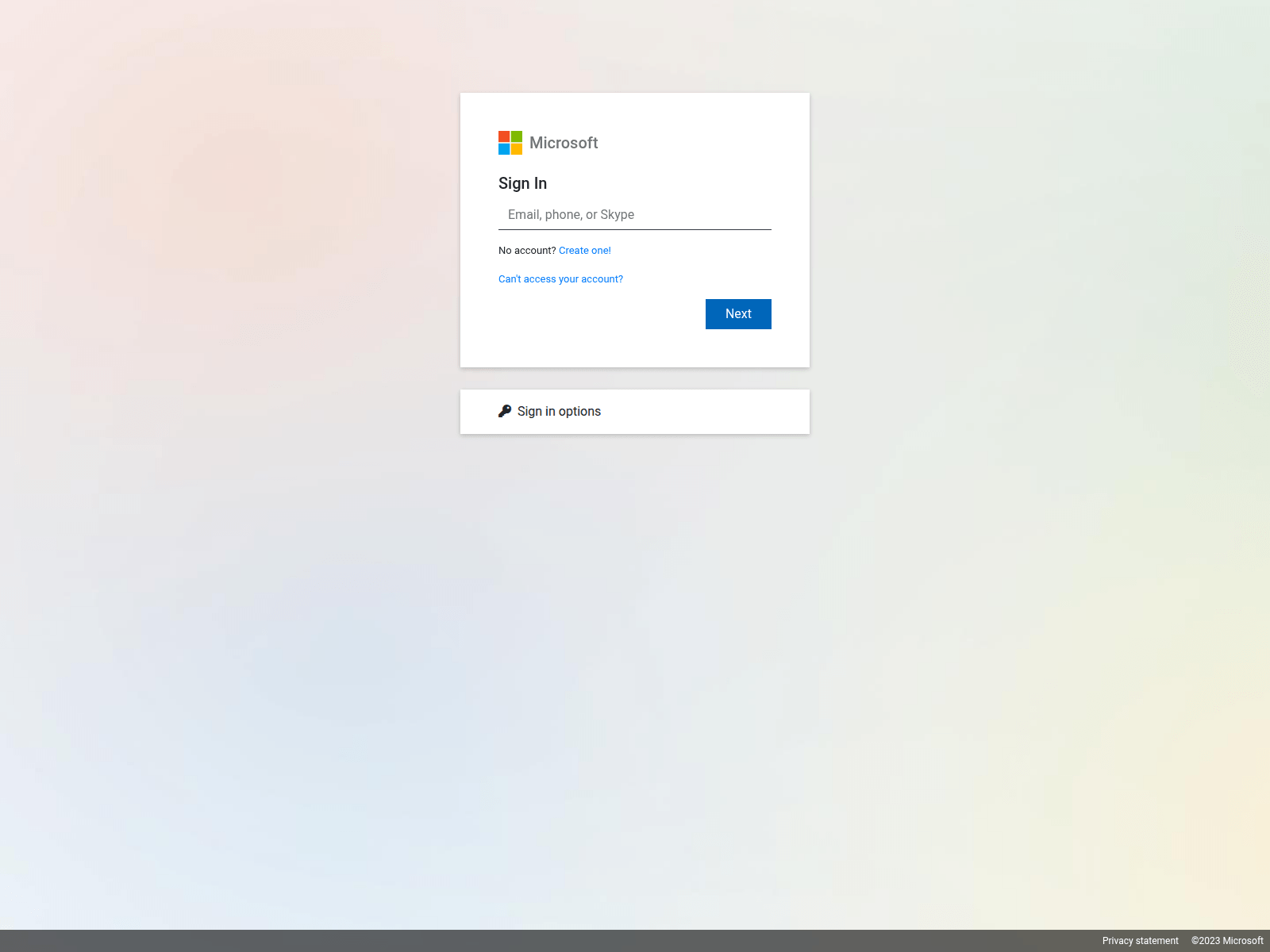
Task: Click empty space left of Next button
Action: click(595, 314)
